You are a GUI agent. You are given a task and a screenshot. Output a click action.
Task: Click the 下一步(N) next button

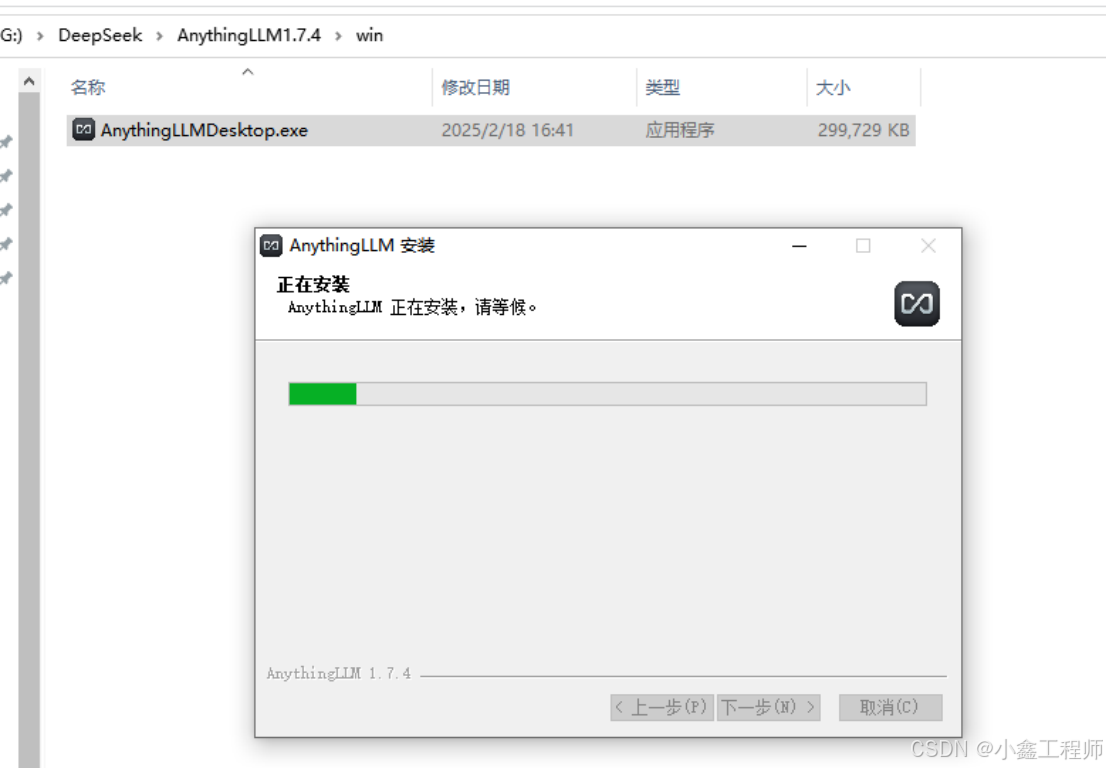click(768, 707)
